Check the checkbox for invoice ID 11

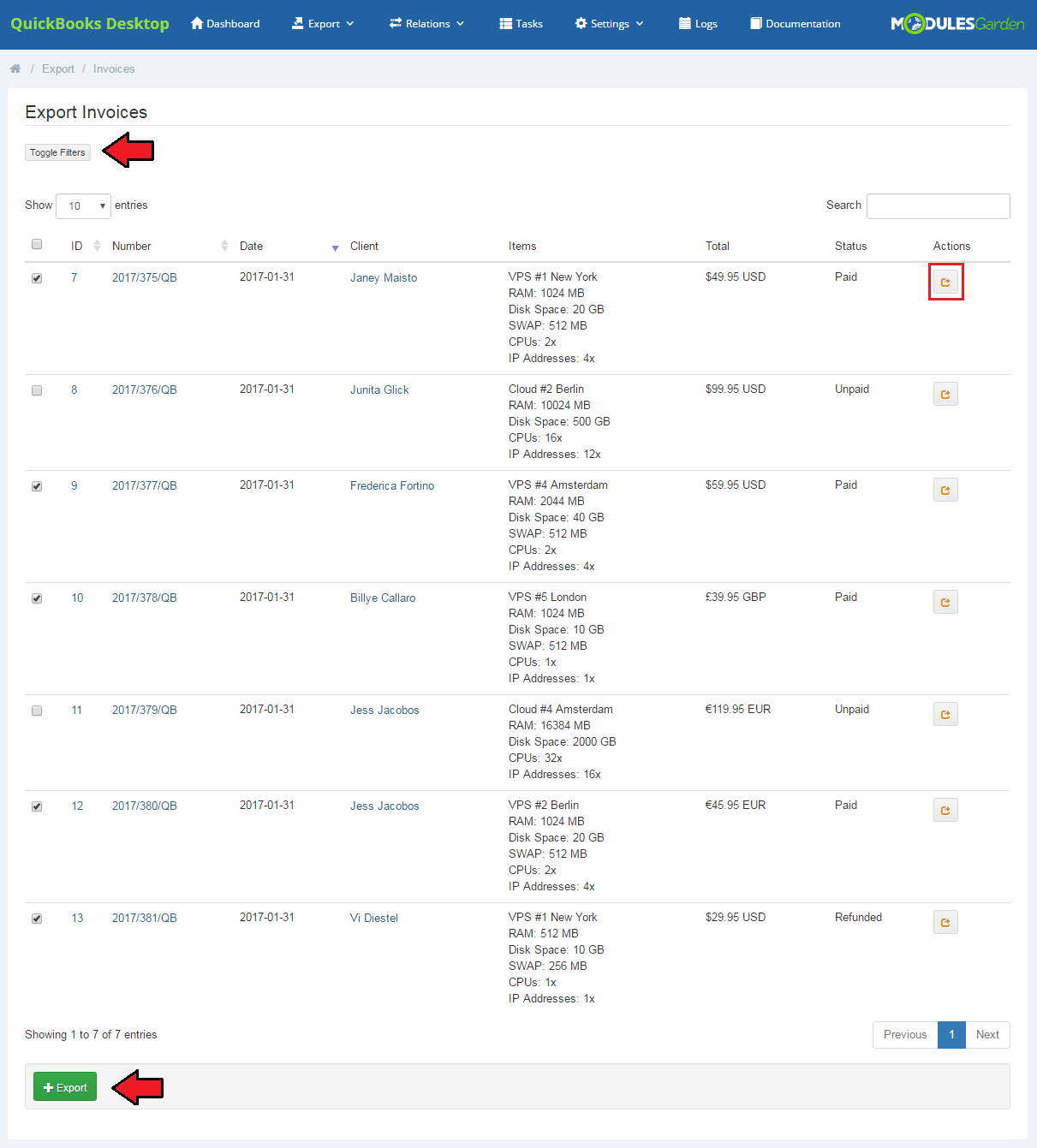point(37,711)
